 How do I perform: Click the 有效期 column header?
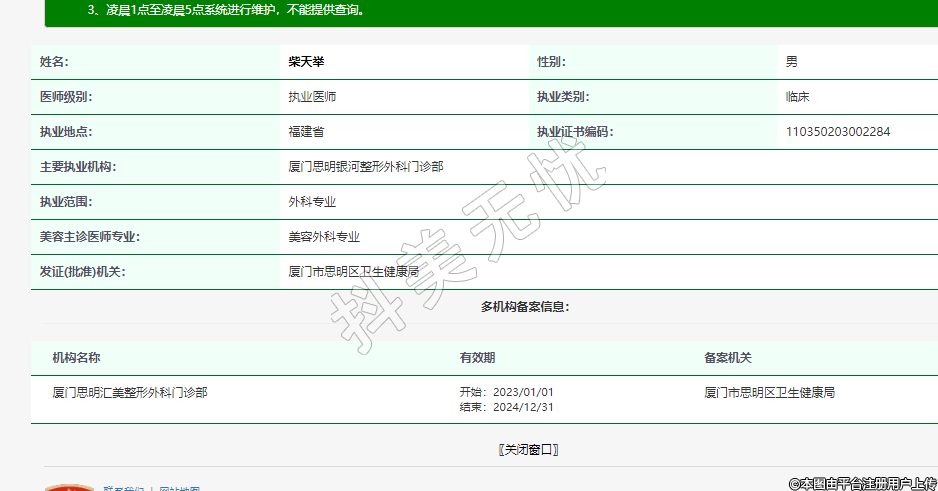477,358
